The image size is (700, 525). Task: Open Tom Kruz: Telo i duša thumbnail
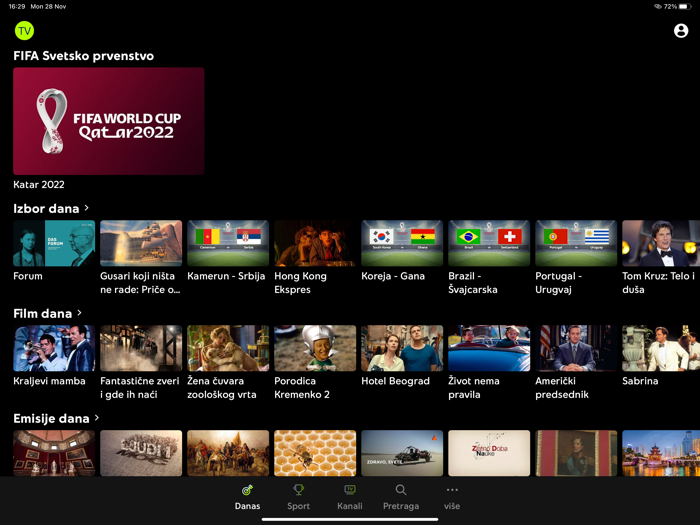click(x=661, y=243)
